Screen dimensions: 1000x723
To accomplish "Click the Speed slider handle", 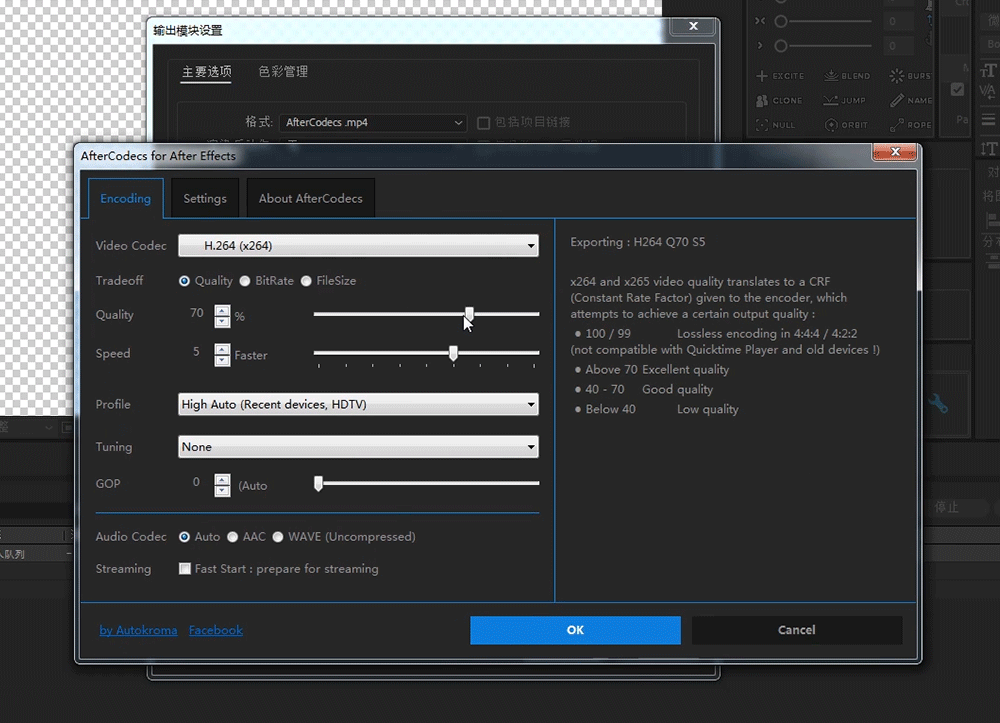I will 453,353.
